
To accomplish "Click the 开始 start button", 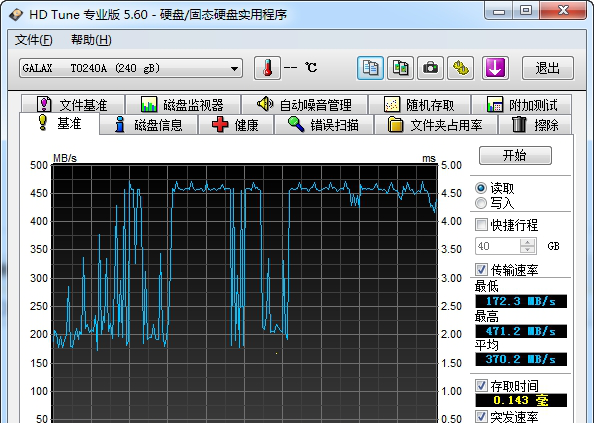I will pos(515,155).
